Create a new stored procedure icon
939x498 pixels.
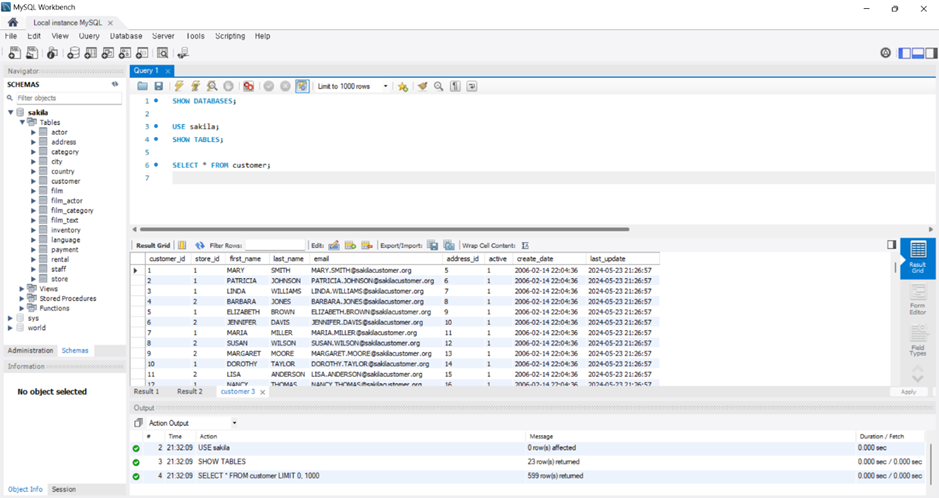coord(125,53)
